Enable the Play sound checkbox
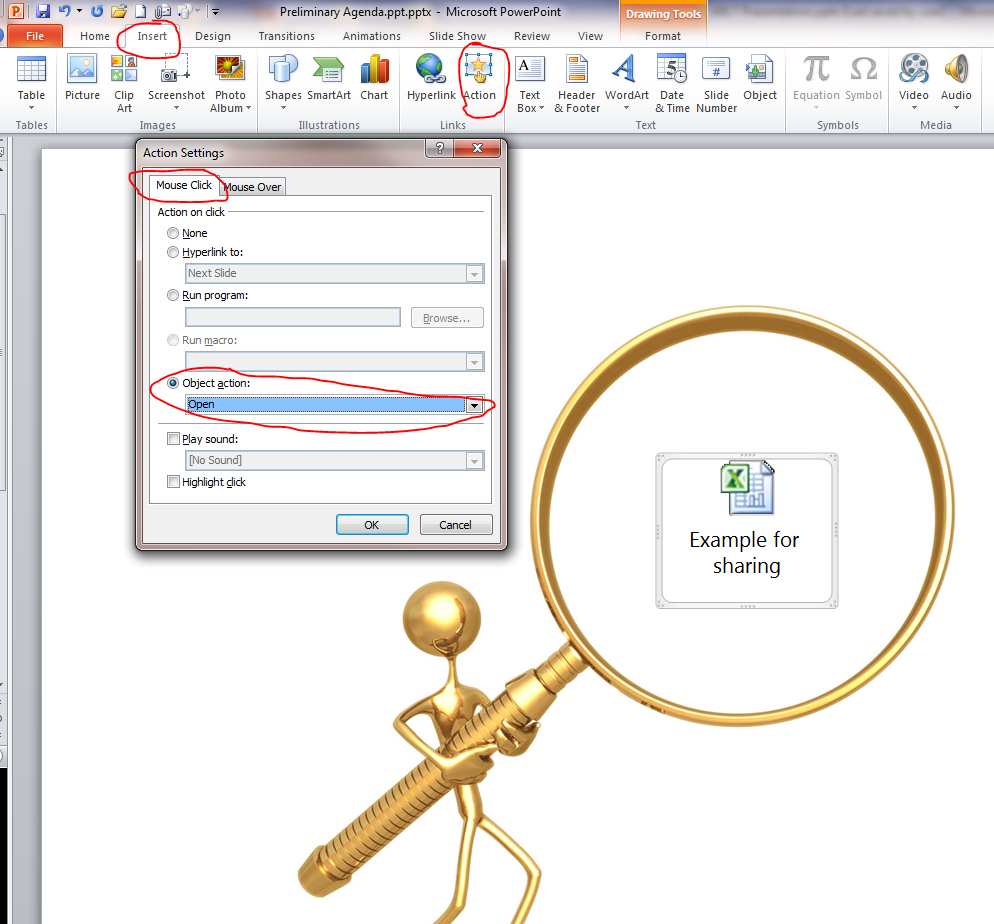The height and width of the screenshot is (924, 994). click(173, 438)
